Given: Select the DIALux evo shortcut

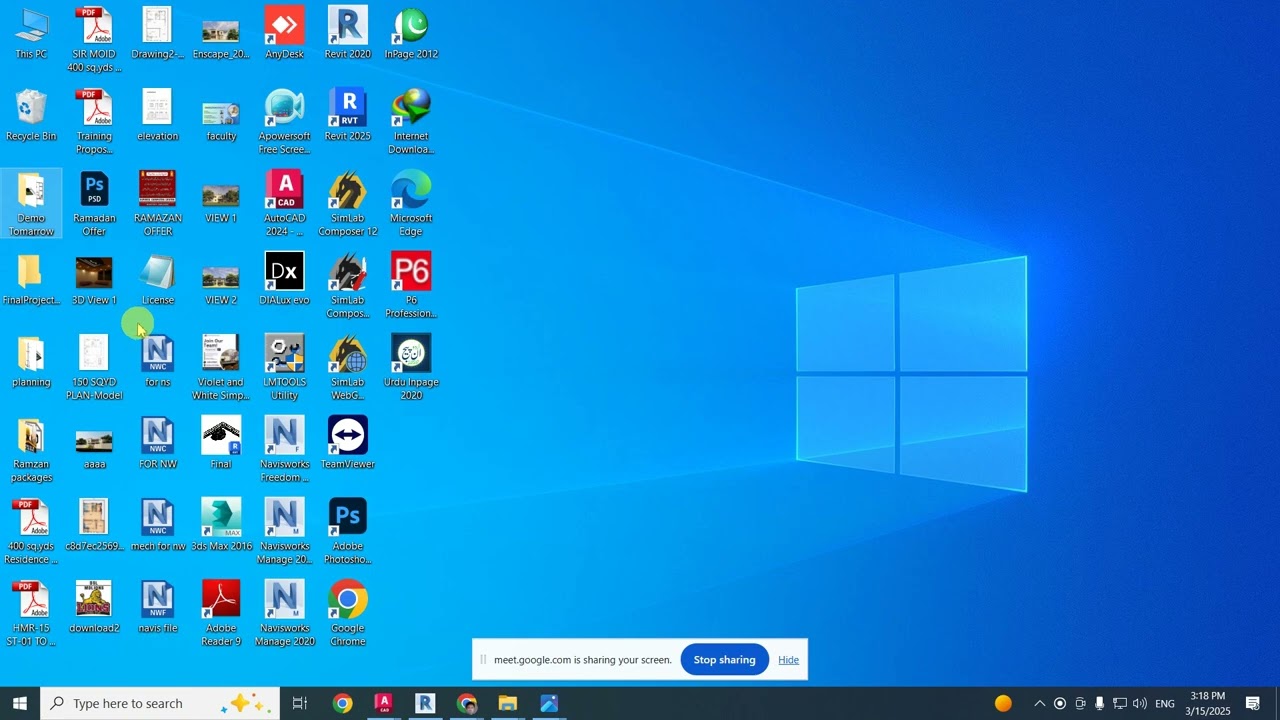Looking at the screenshot, I should [x=284, y=280].
